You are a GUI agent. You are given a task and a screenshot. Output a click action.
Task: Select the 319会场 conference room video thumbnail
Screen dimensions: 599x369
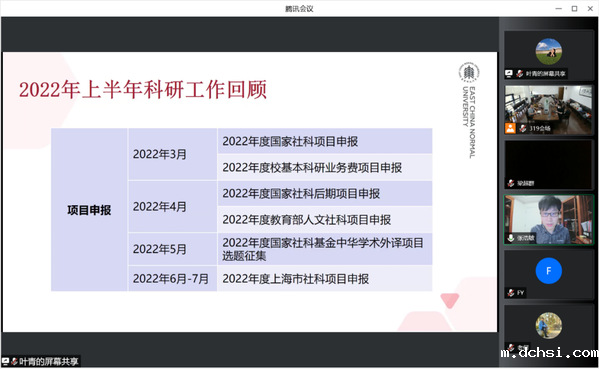click(x=549, y=110)
